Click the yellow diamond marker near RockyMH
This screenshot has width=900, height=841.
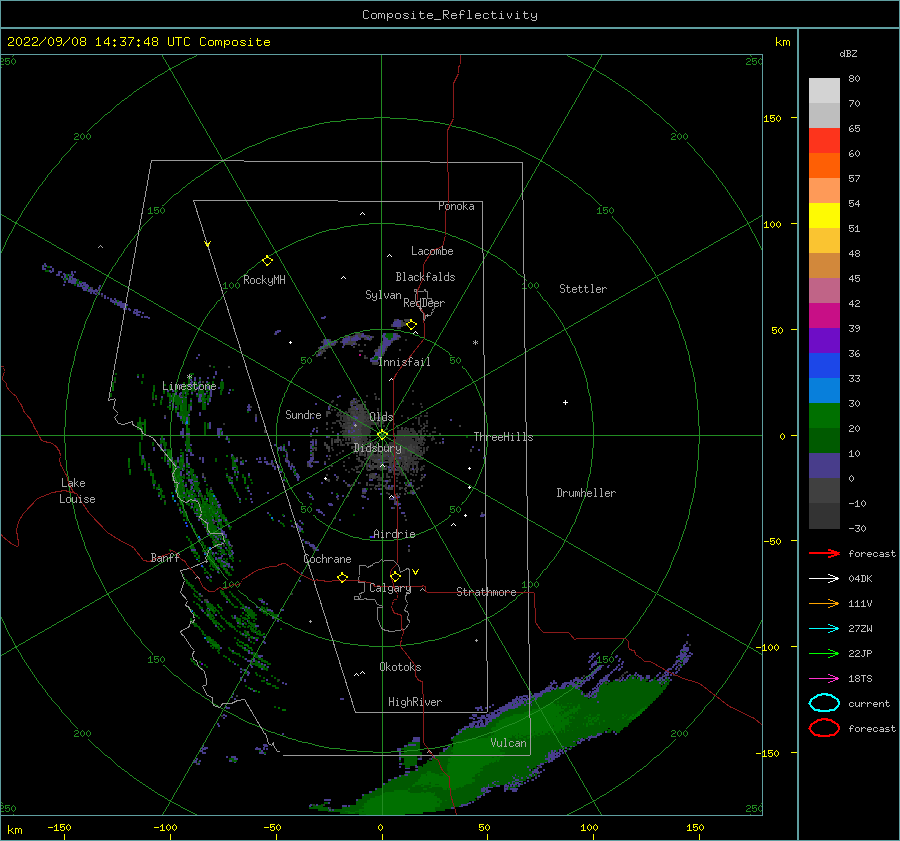click(x=267, y=261)
